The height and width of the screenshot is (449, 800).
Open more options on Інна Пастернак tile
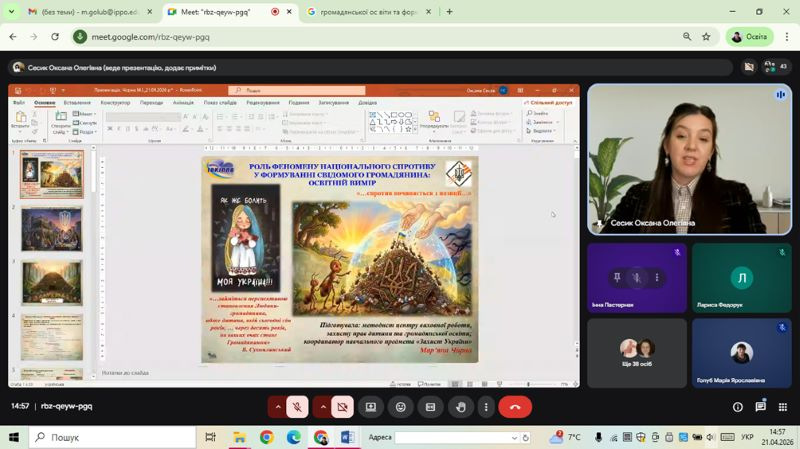[657, 277]
